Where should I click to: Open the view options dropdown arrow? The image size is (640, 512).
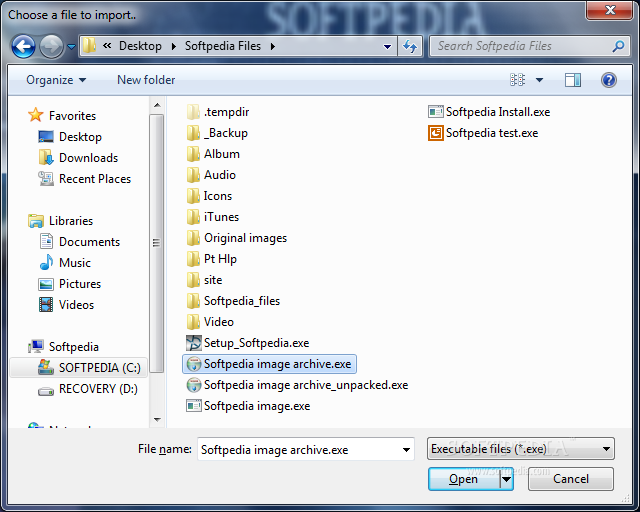[539, 80]
